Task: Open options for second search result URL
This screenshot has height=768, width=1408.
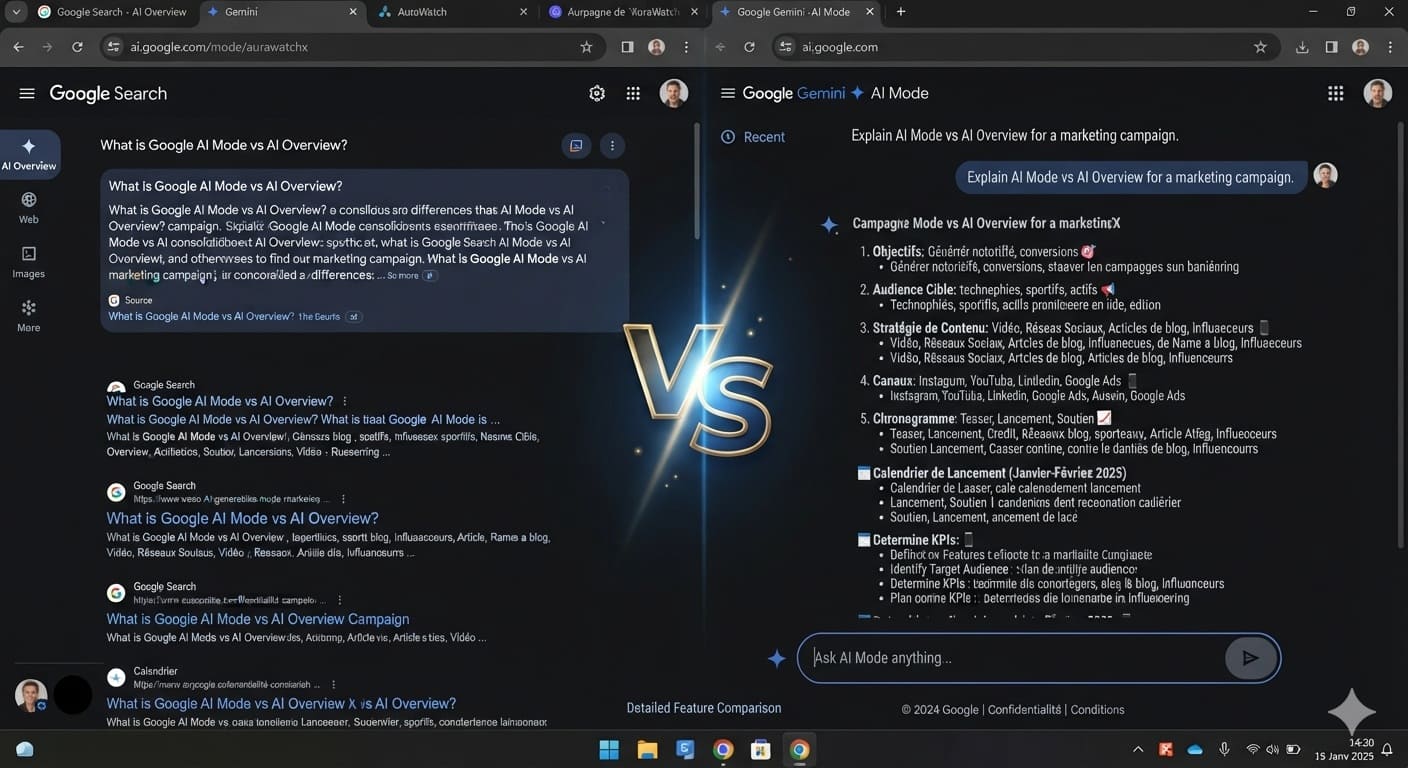Action: coord(343,499)
